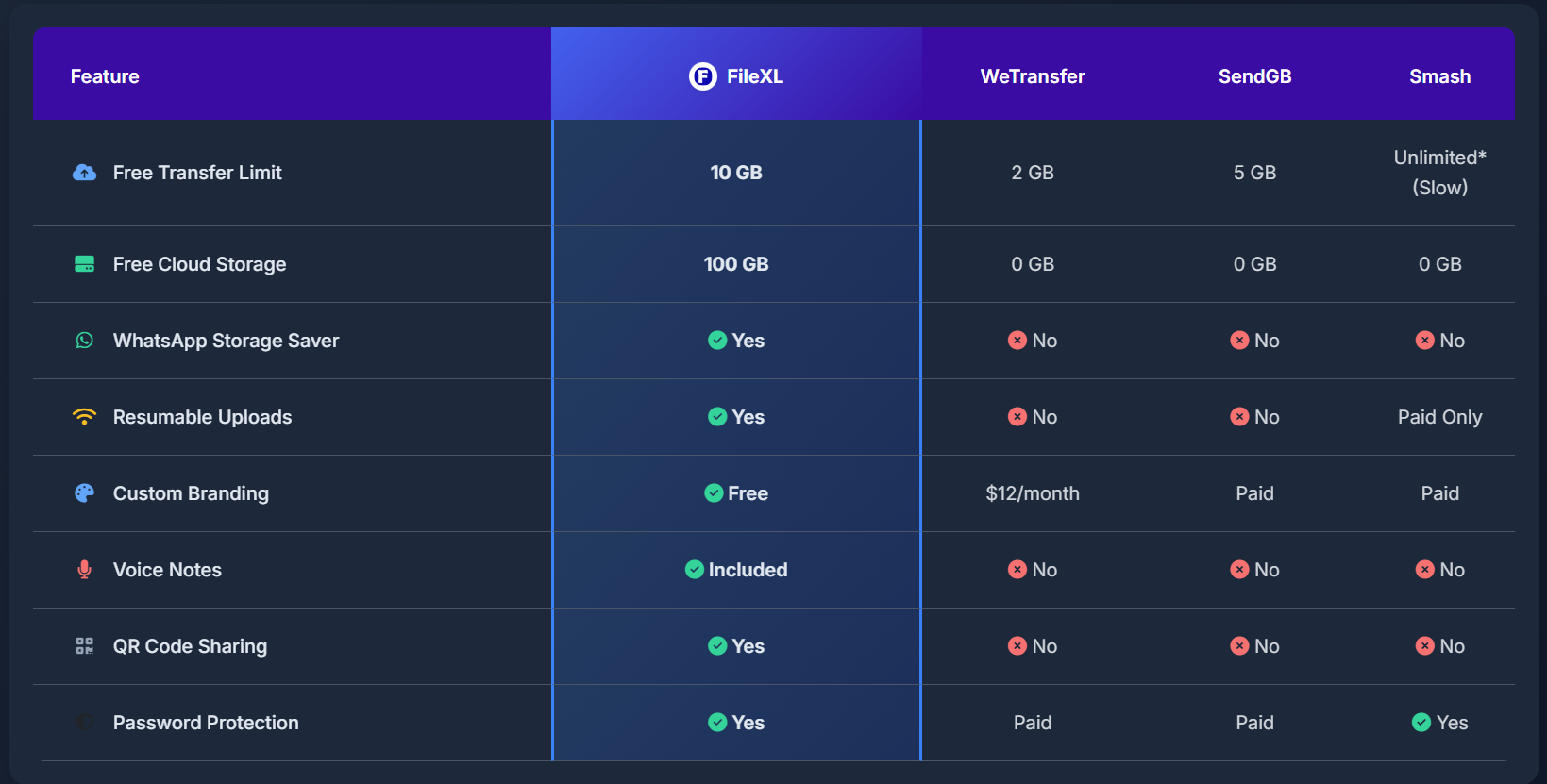
Task: Click the wifi icon beside Resumable Uploads
Action: click(85, 417)
